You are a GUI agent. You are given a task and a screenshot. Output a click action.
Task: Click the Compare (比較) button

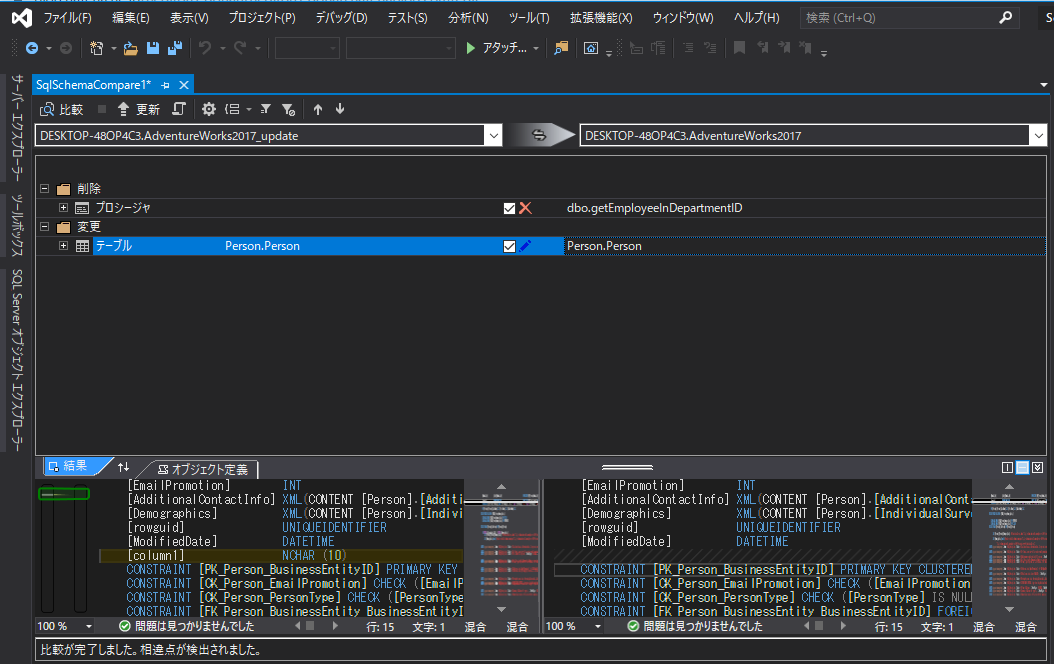click(61, 109)
